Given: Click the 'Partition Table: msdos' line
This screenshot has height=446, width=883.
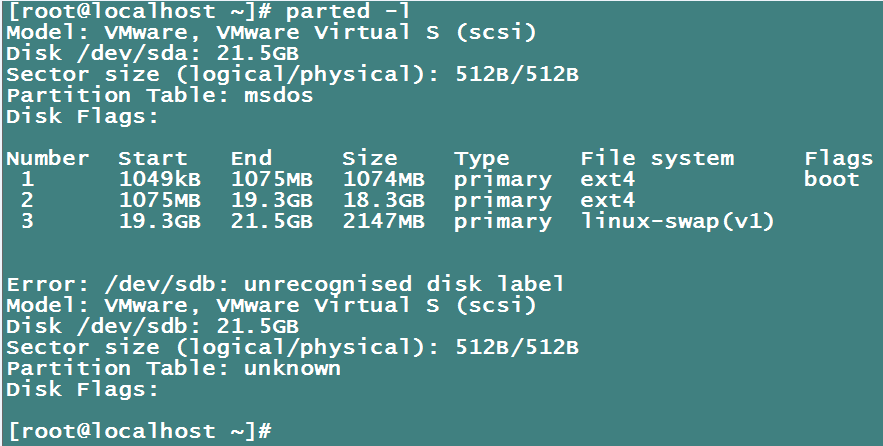Looking at the screenshot, I should (159, 96).
